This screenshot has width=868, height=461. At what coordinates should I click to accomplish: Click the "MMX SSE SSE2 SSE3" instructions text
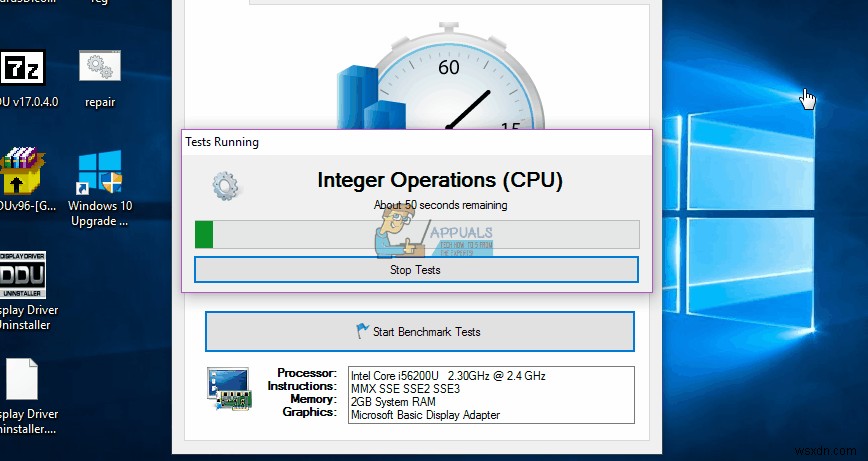[x=405, y=389]
